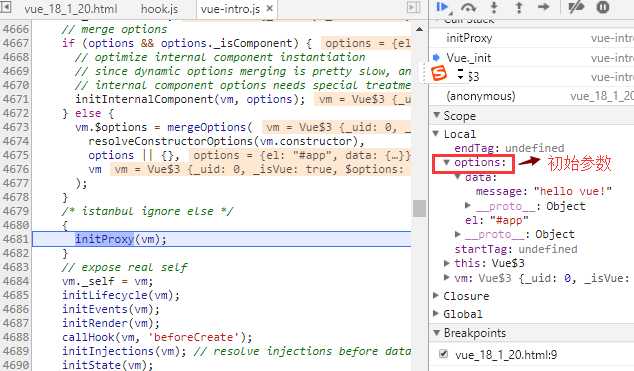Toggle the file navigator sidebar icon
Screen dimensions: 634x371
click(x=6, y=7)
